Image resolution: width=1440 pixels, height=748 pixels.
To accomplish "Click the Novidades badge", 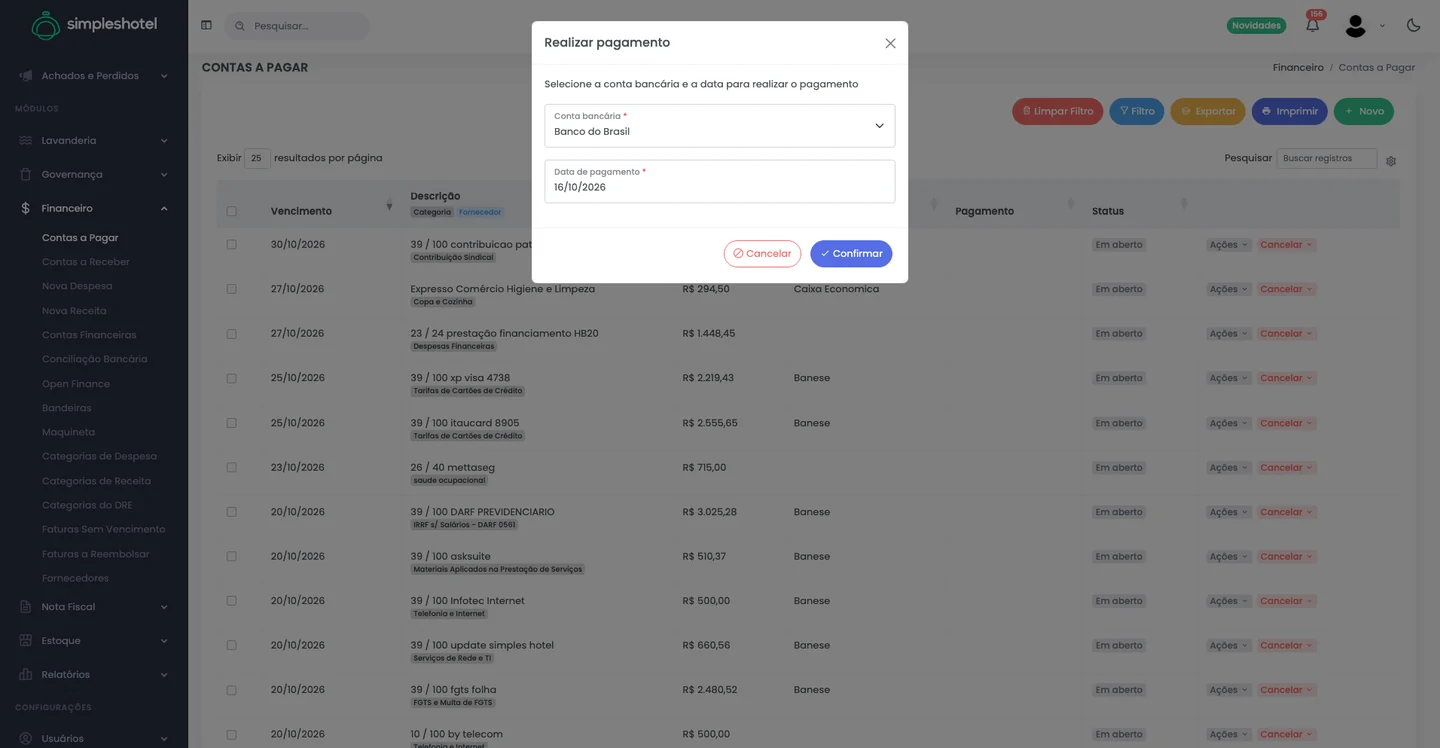I will pyautogui.click(x=1256, y=26).
